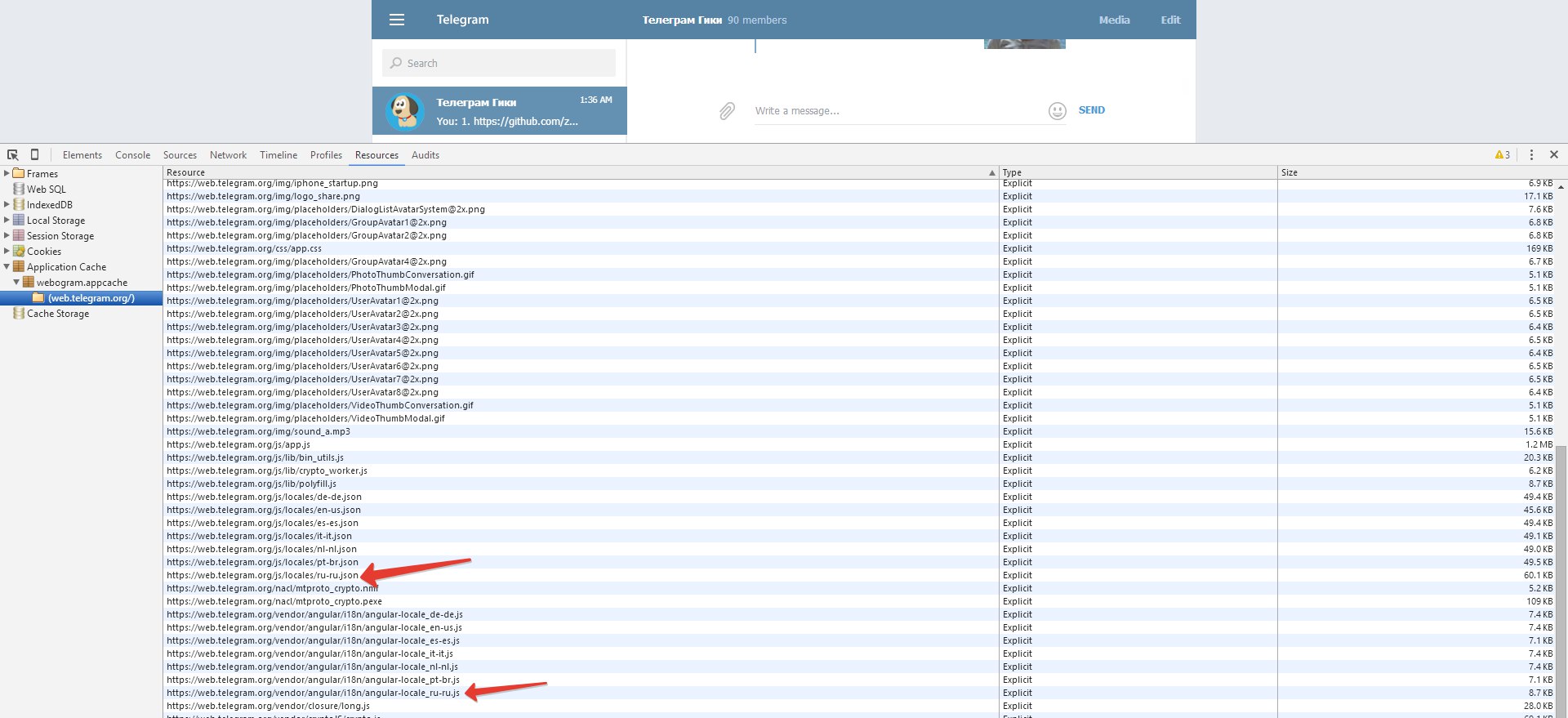Open the Media link in header
The width and height of the screenshot is (1568, 718).
point(1114,20)
